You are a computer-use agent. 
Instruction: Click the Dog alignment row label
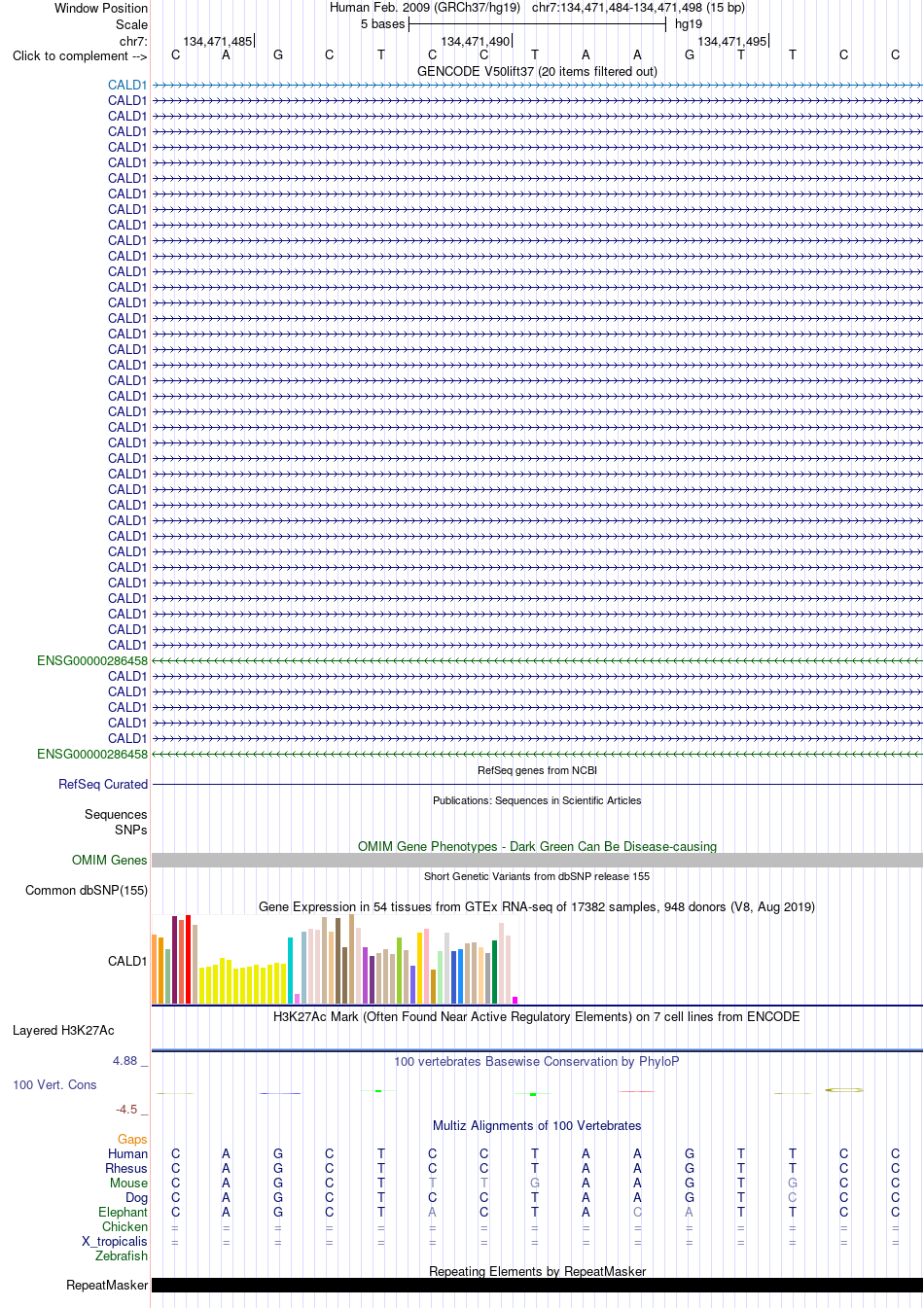pos(136,1198)
